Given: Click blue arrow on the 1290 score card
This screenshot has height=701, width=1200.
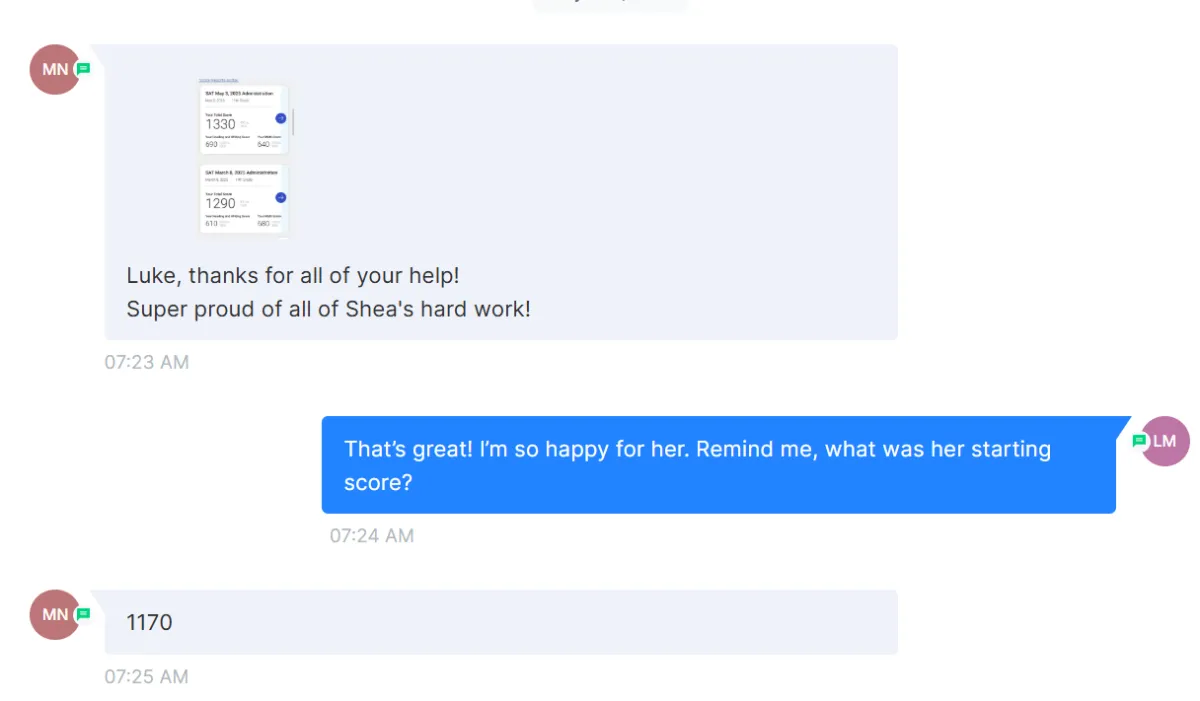Looking at the screenshot, I should click(x=280, y=197).
